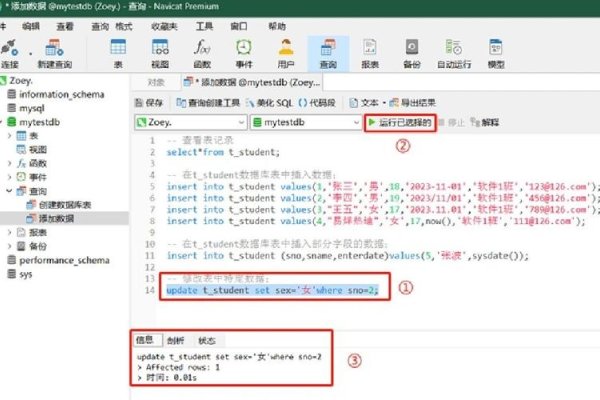Click the Stop (停止) button

point(452,122)
